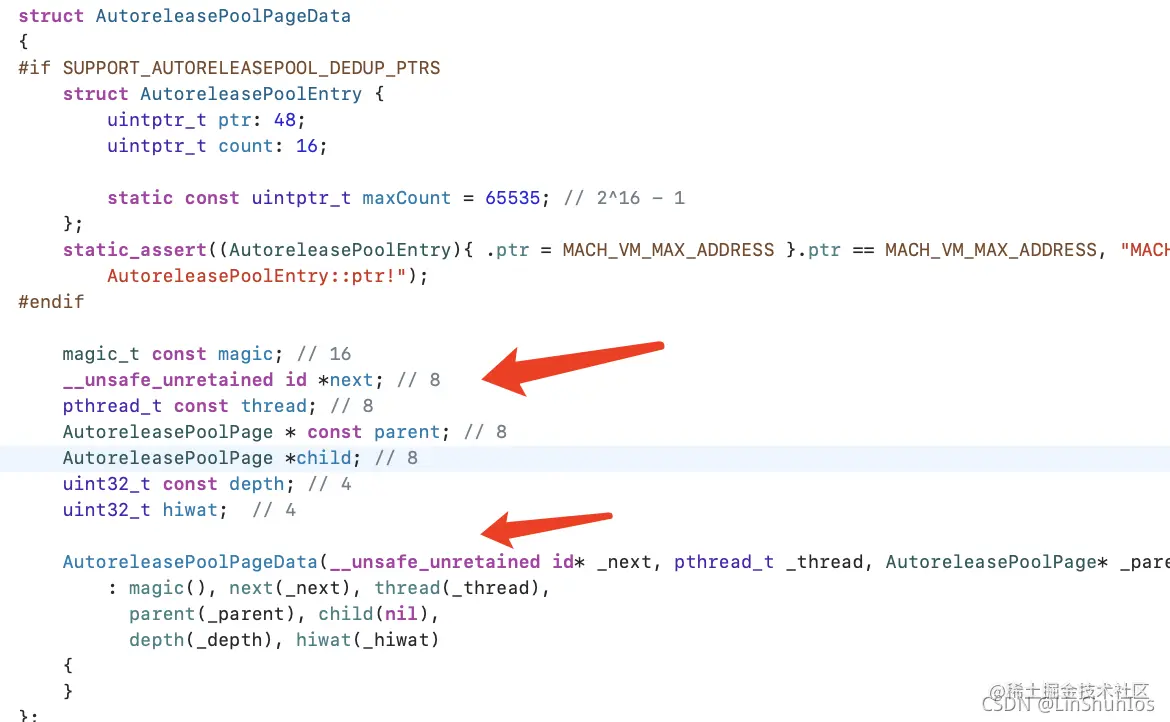Click the first MACH_VM_MAX_ADDRESS in static_assert
The height and width of the screenshot is (722, 1170).
(668, 250)
